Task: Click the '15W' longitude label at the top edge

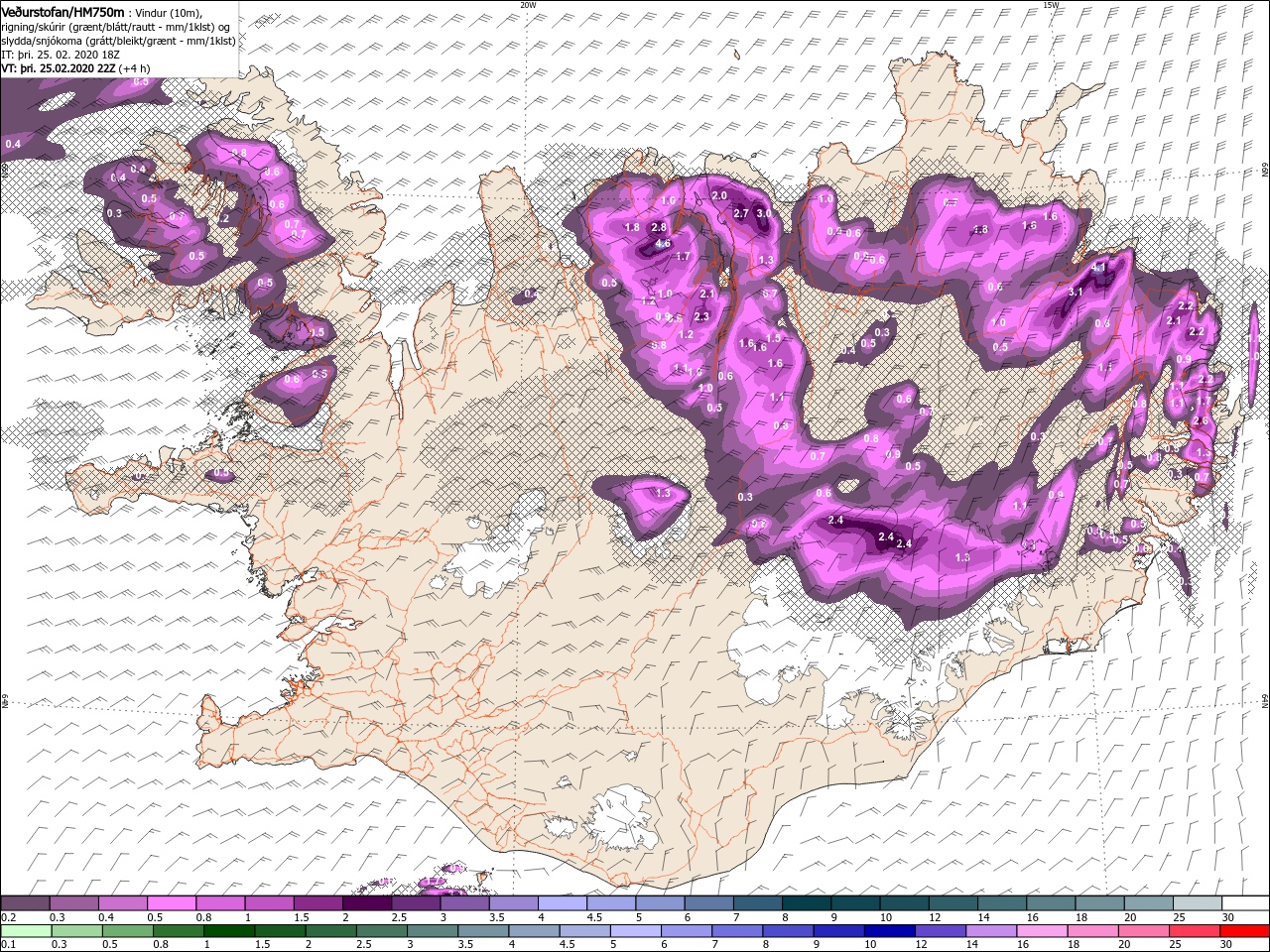Action: 1051,5
